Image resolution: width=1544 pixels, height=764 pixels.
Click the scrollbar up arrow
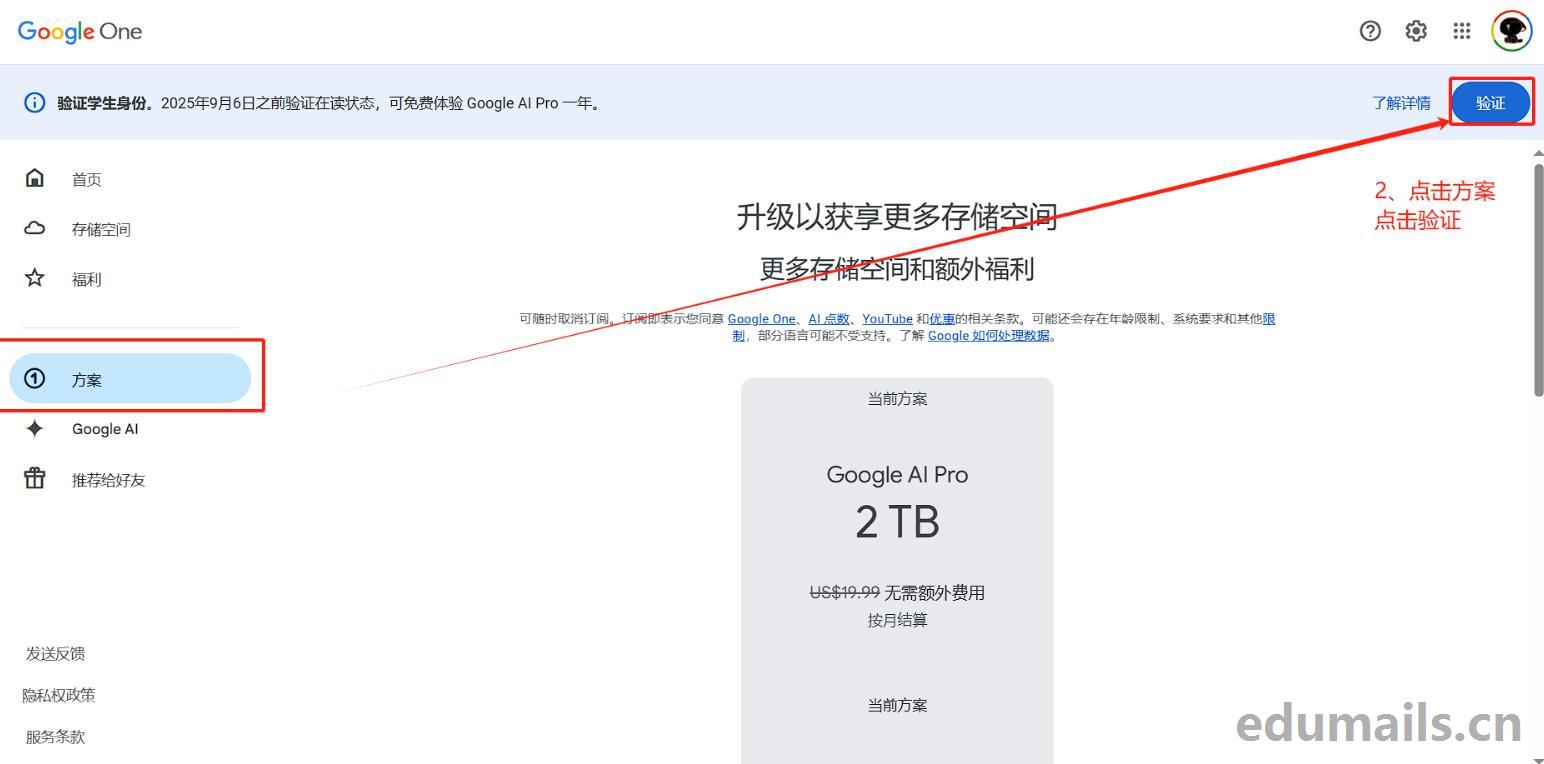click(1538, 152)
